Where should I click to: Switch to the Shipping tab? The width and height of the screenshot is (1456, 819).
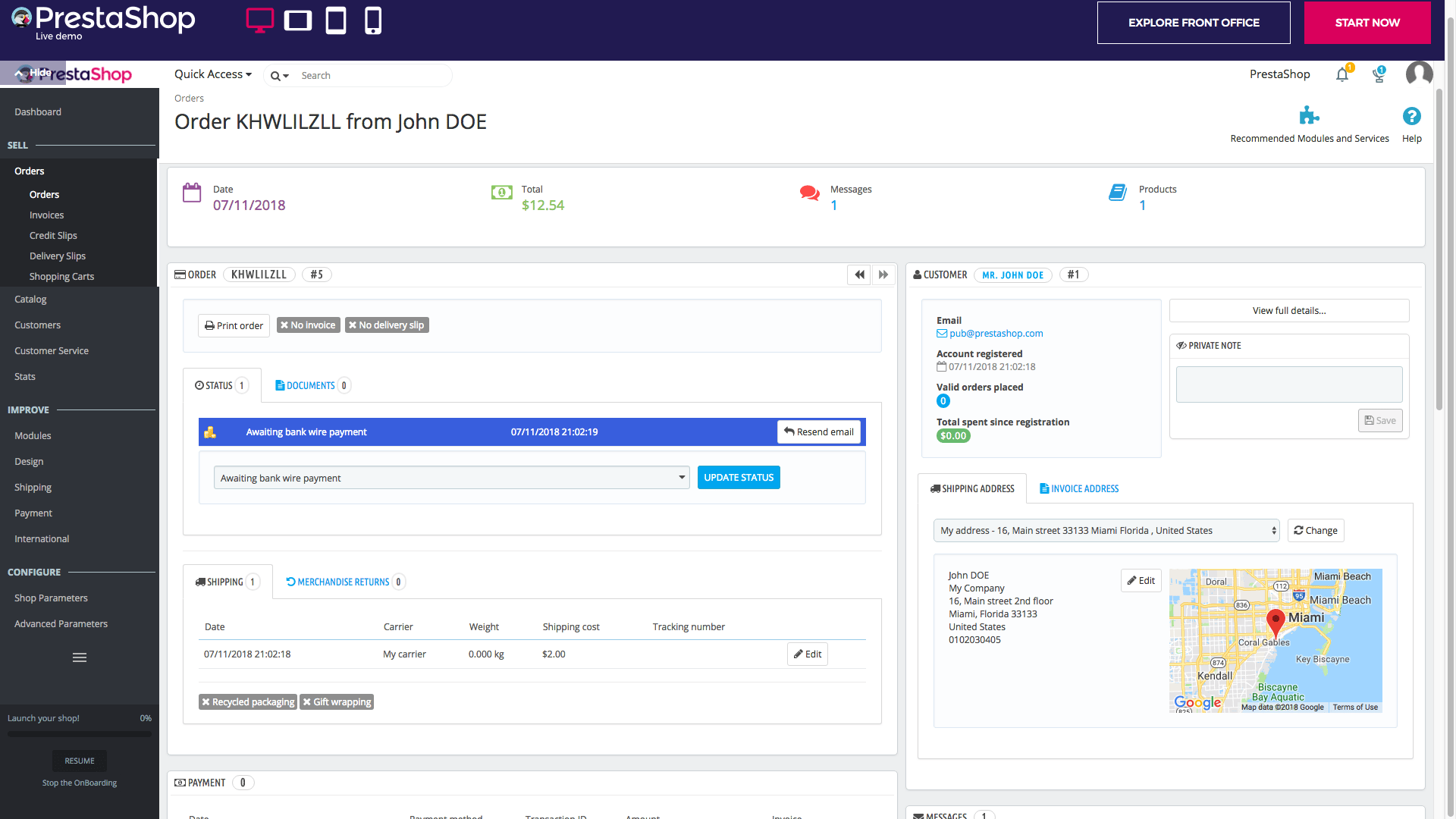(227, 582)
